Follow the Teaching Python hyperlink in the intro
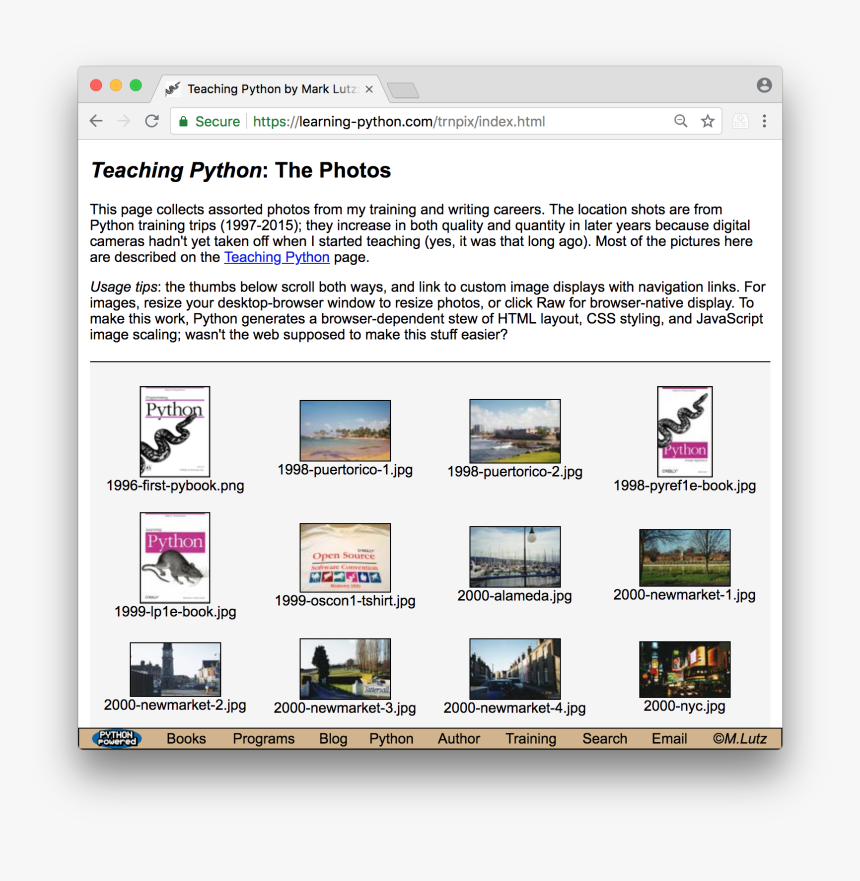This screenshot has width=860, height=881. (x=277, y=257)
